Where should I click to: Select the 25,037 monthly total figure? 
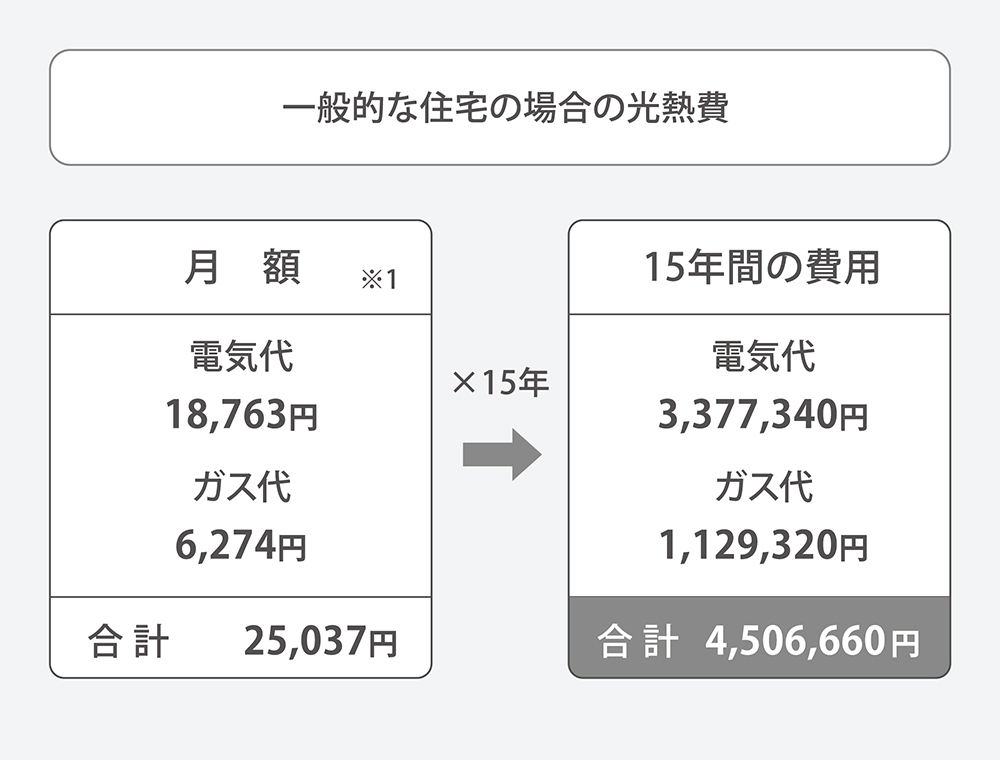pyautogui.click(x=304, y=641)
